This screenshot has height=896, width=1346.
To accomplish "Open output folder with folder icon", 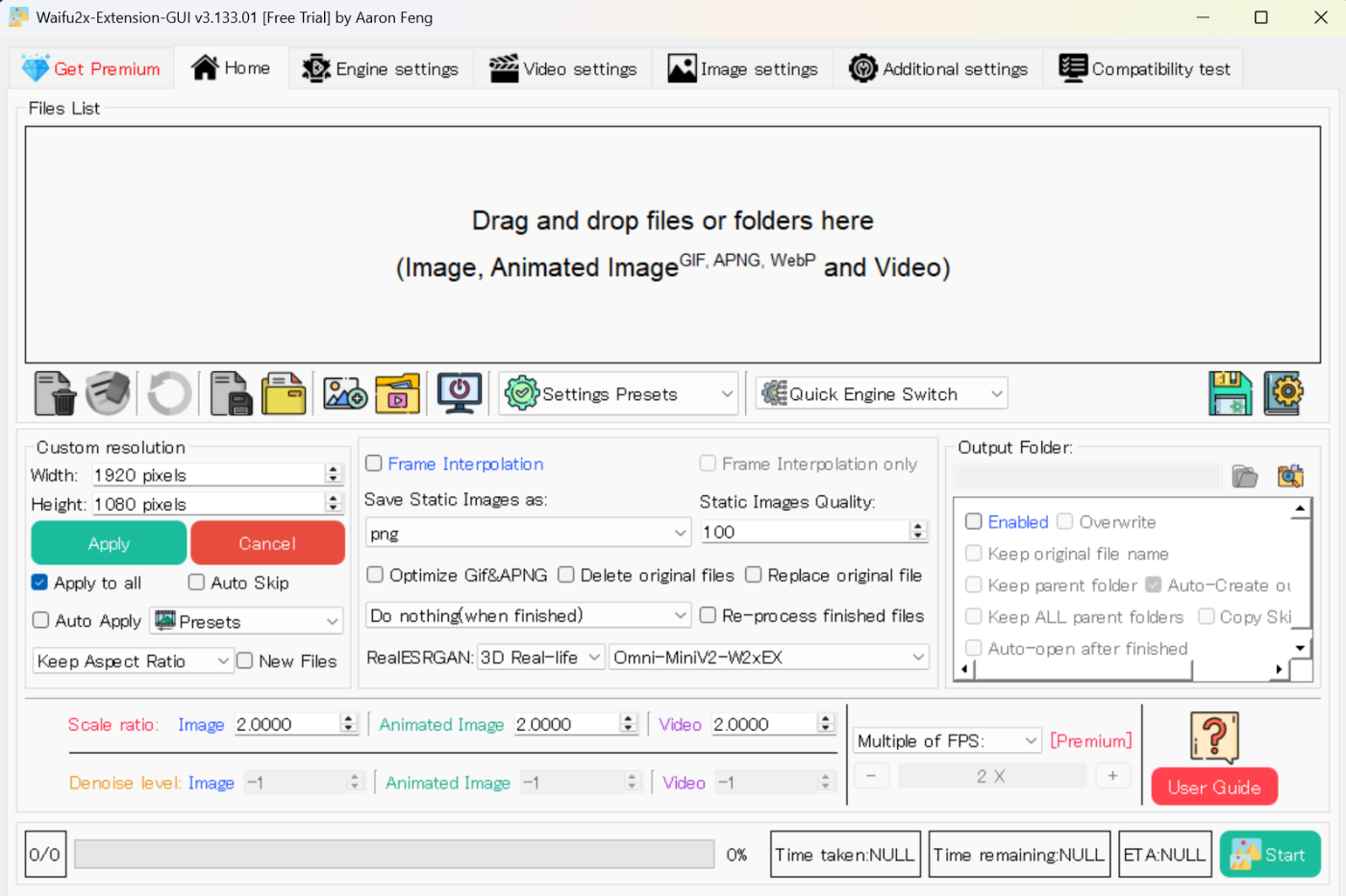I will click(1245, 476).
